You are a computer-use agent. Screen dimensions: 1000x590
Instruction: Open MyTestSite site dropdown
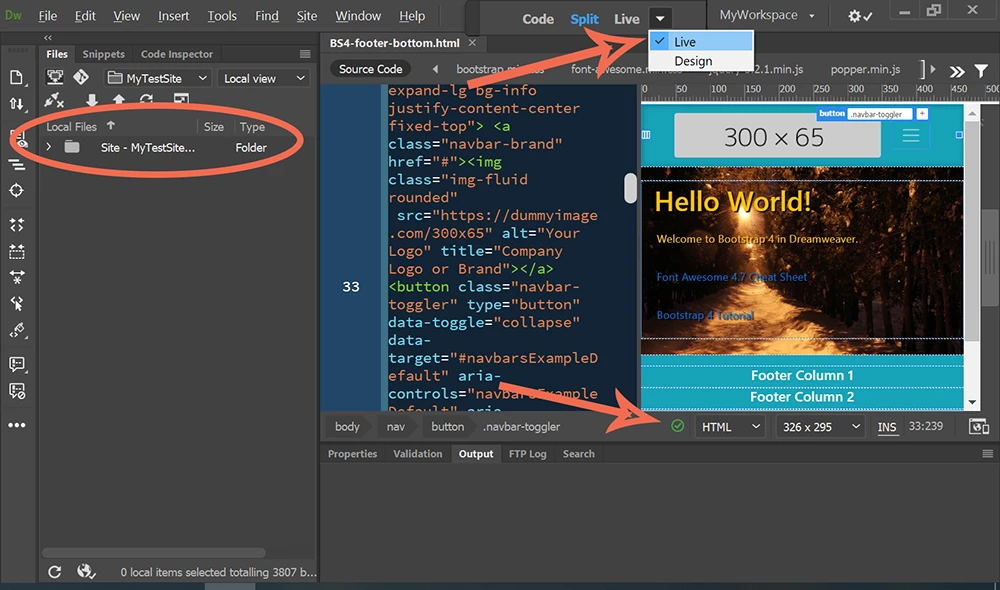click(158, 78)
